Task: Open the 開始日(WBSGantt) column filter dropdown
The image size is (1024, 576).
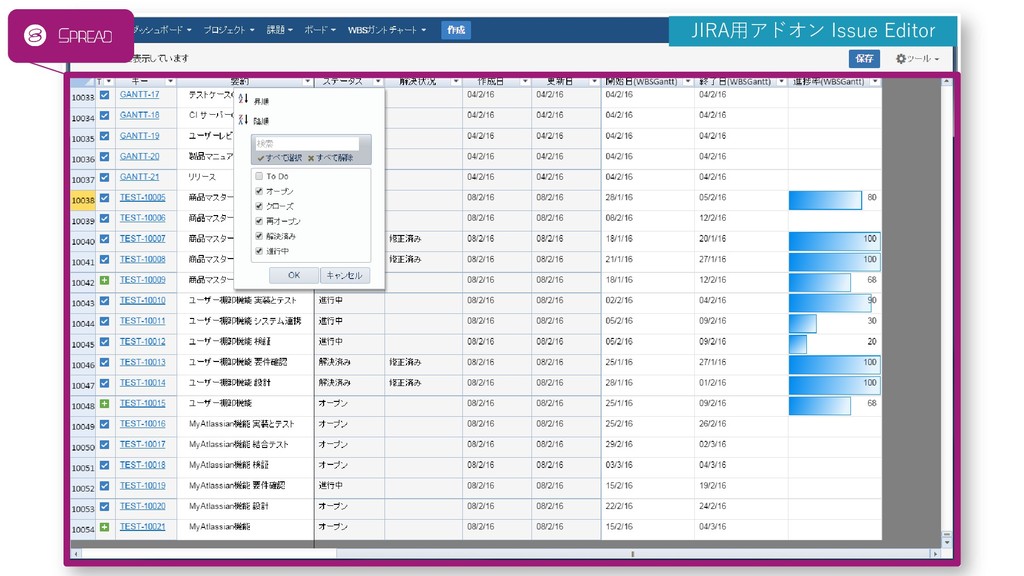Action: coord(688,82)
